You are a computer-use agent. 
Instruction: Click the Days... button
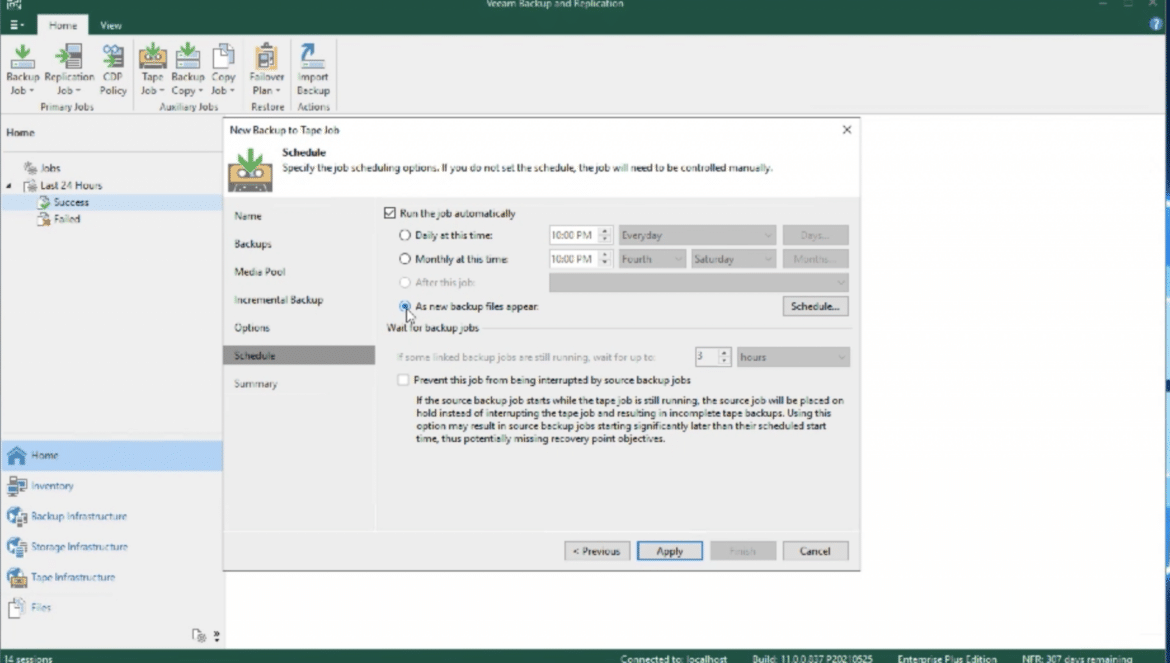[815, 235]
